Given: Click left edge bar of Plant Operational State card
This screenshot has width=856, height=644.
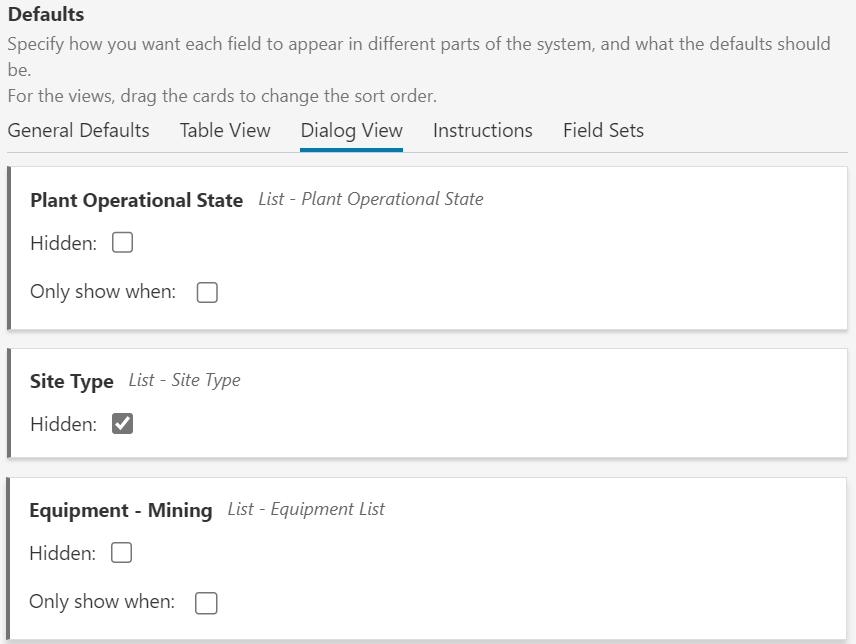Looking at the screenshot, I should (9, 248).
